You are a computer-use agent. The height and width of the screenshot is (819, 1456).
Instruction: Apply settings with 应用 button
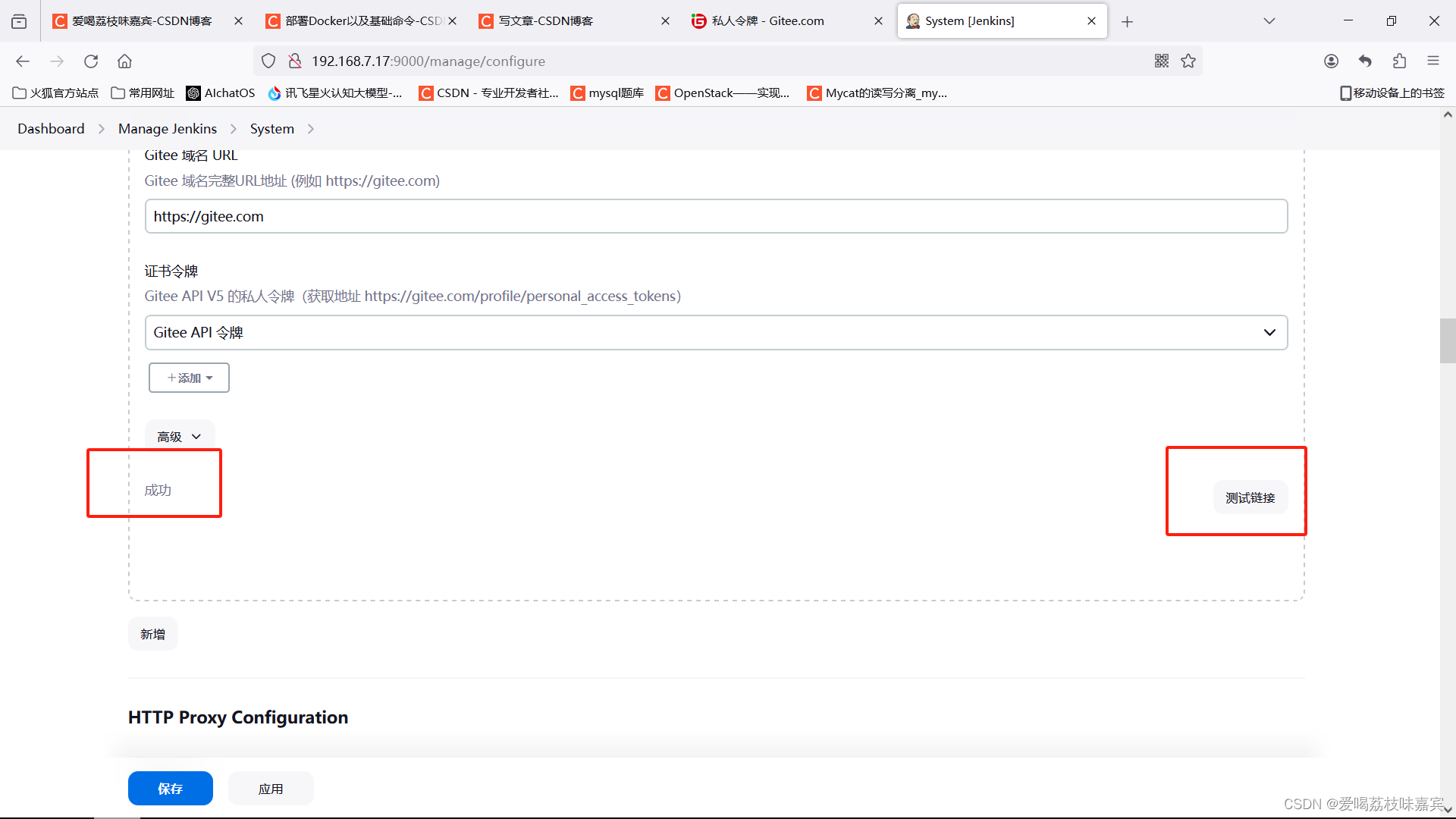click(x=271, y=789)
